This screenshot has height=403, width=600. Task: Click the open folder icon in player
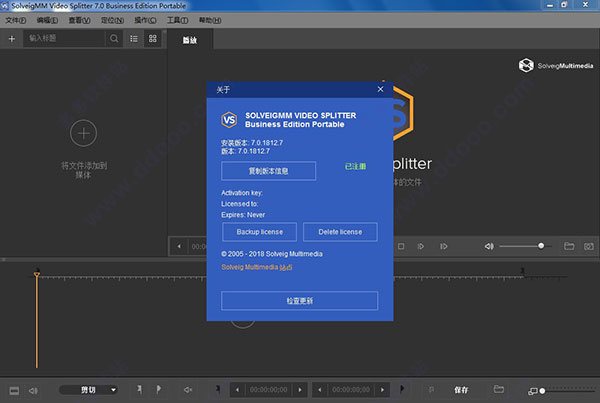pyautogui.click(x=569, y=246)
